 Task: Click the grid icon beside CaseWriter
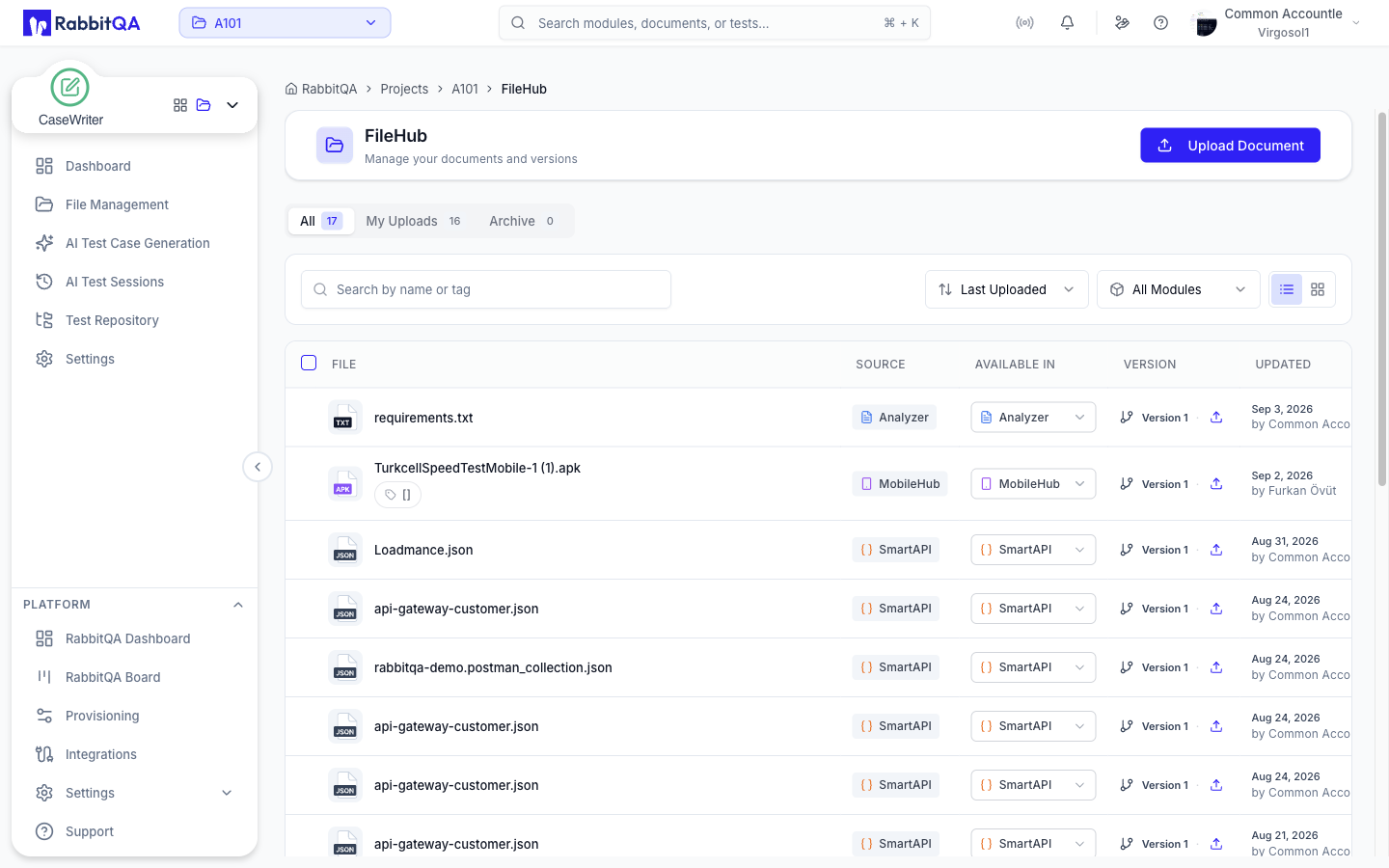point(180,105)
